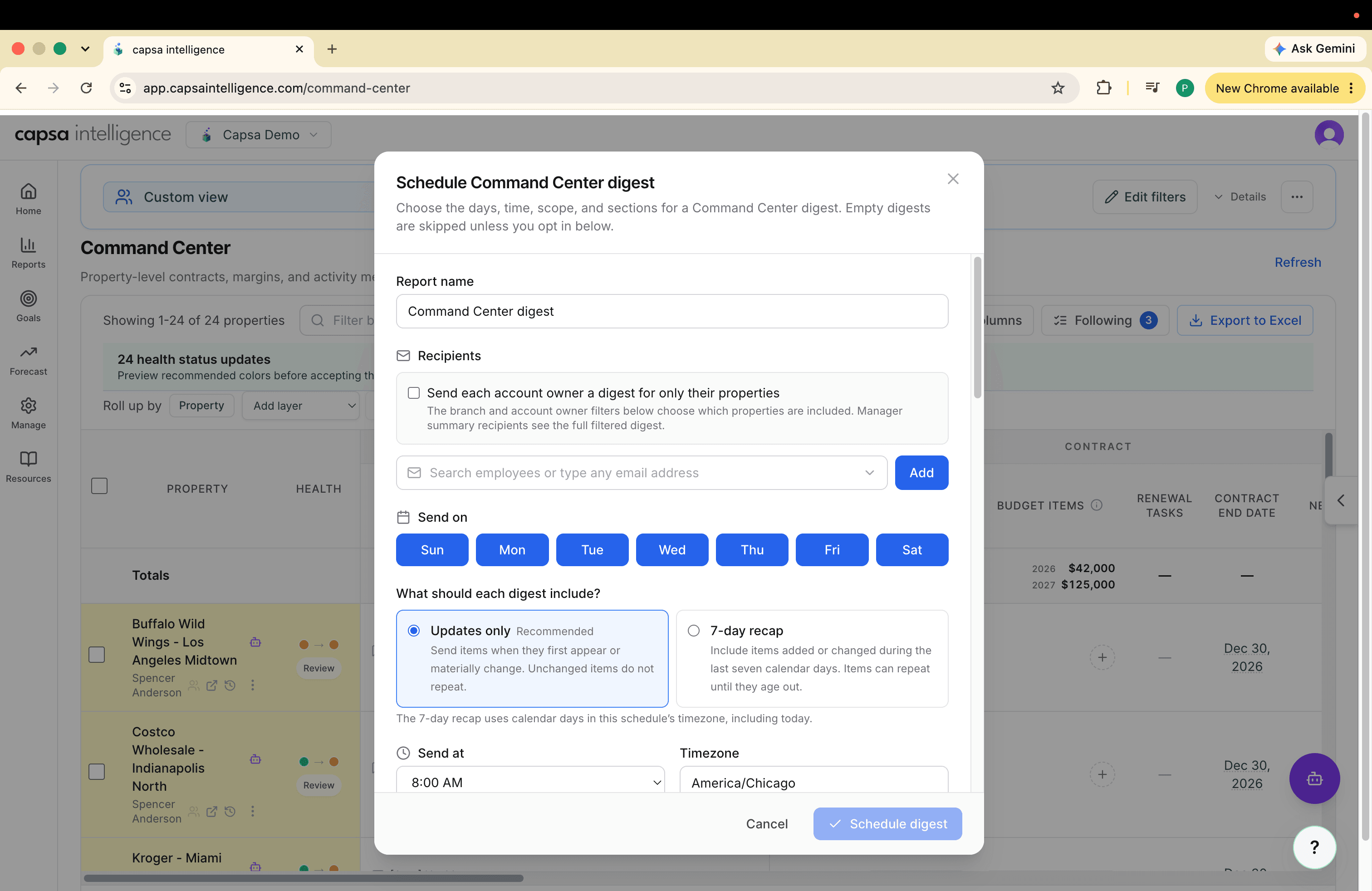Open Chrome extensions puzzle icon
Viewport: 1372px width, 891px height.
pos(1103,88)
